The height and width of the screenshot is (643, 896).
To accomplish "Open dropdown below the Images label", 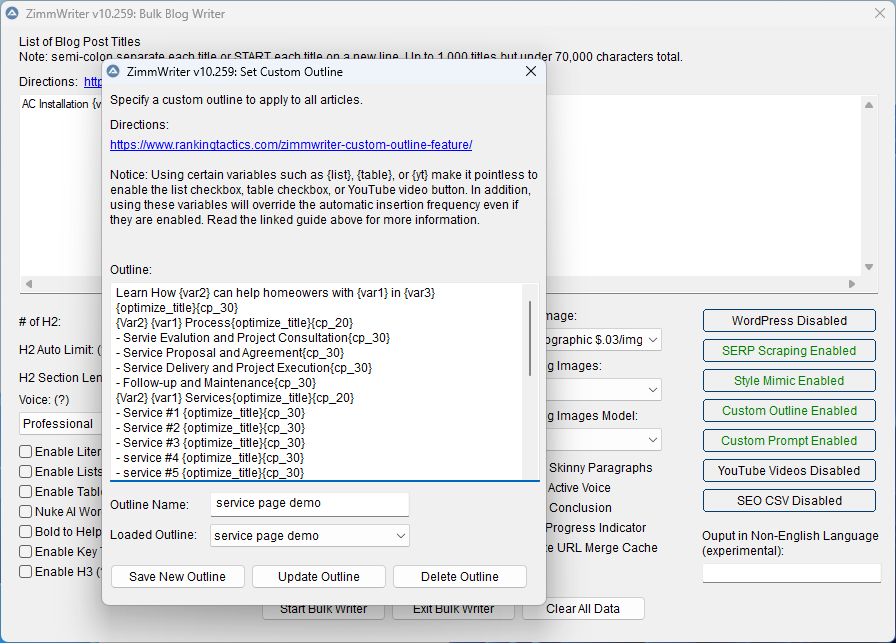I will (603, 390).
